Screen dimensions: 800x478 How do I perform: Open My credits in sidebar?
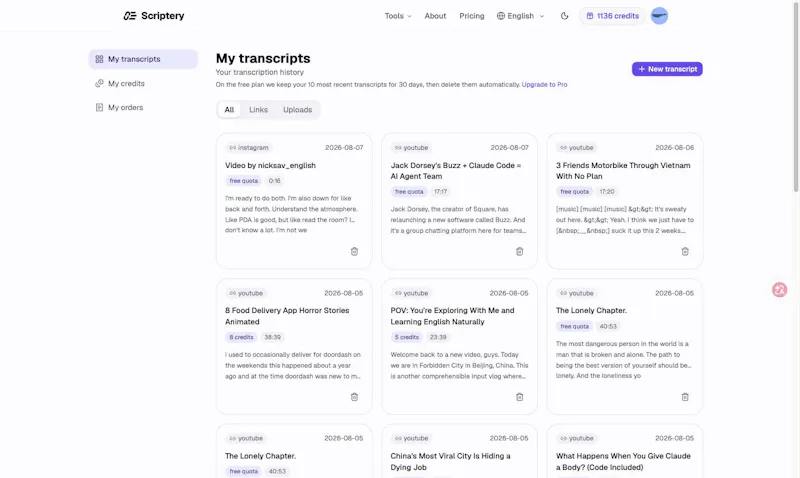pyautogui.click(x=143, y=83)
